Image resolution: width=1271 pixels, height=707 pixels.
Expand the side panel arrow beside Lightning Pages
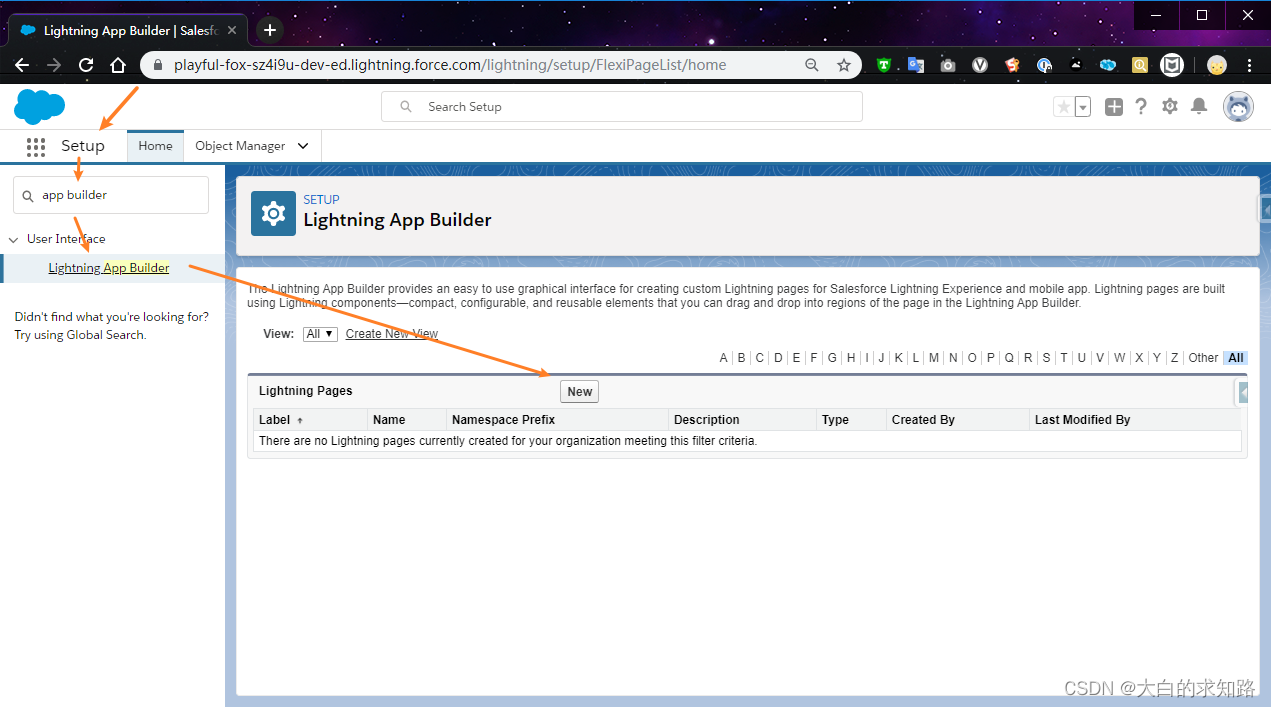(1243, 393)
